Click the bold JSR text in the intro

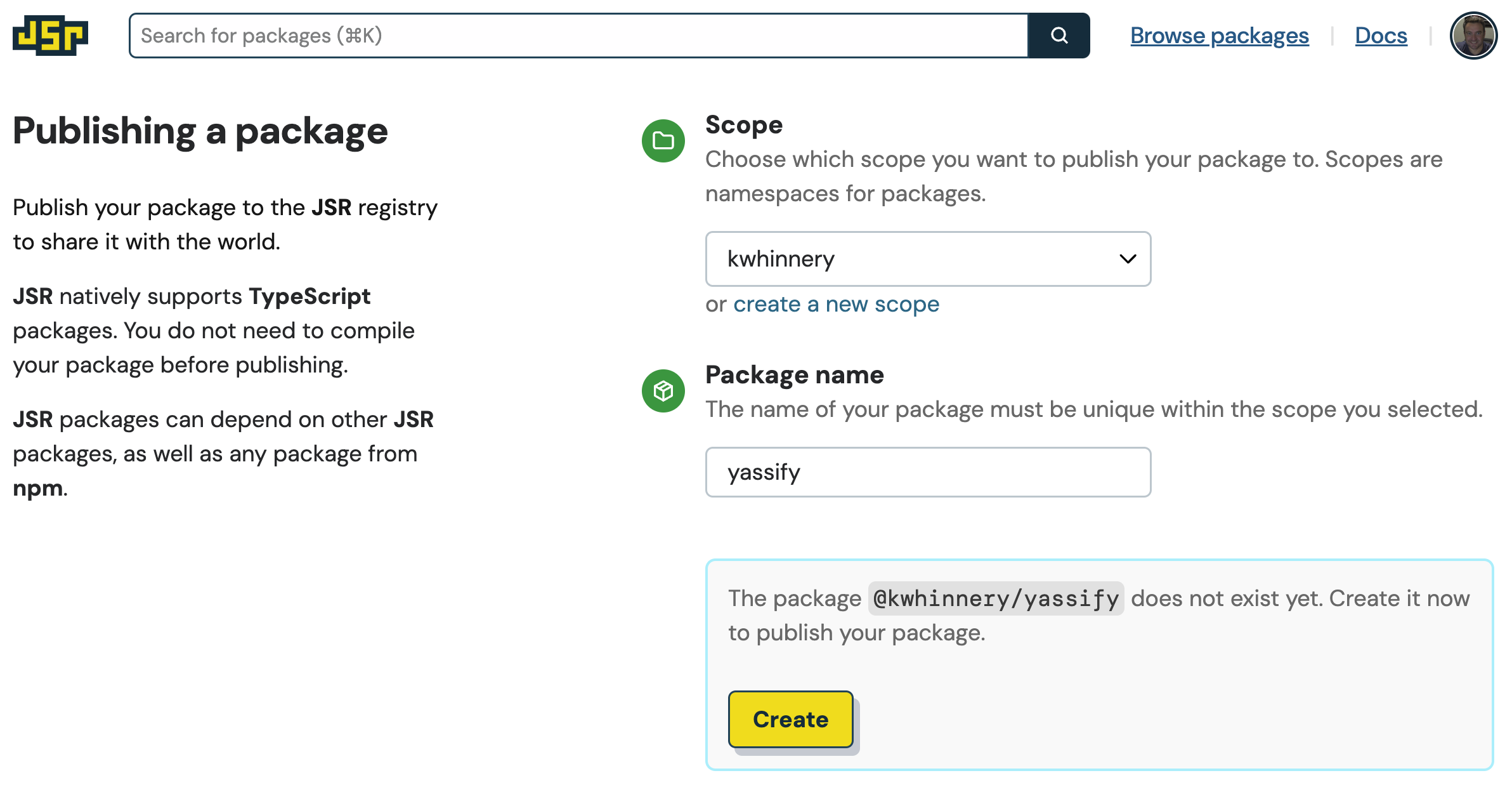(x=333, y=206)
